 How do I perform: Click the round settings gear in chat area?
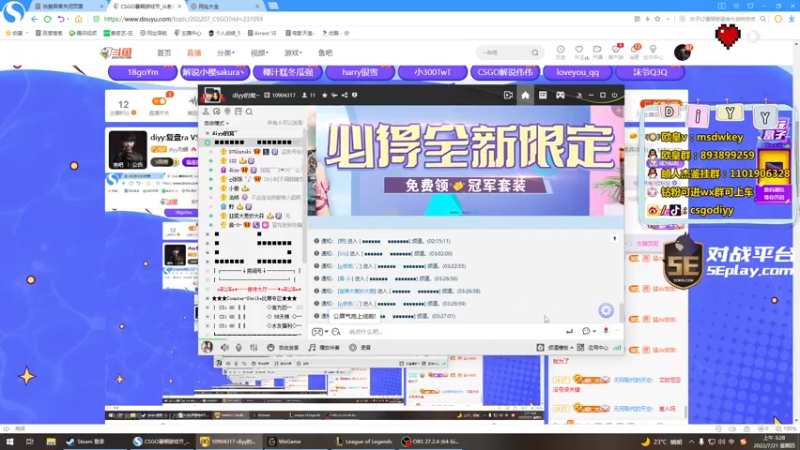pos(606,310)
